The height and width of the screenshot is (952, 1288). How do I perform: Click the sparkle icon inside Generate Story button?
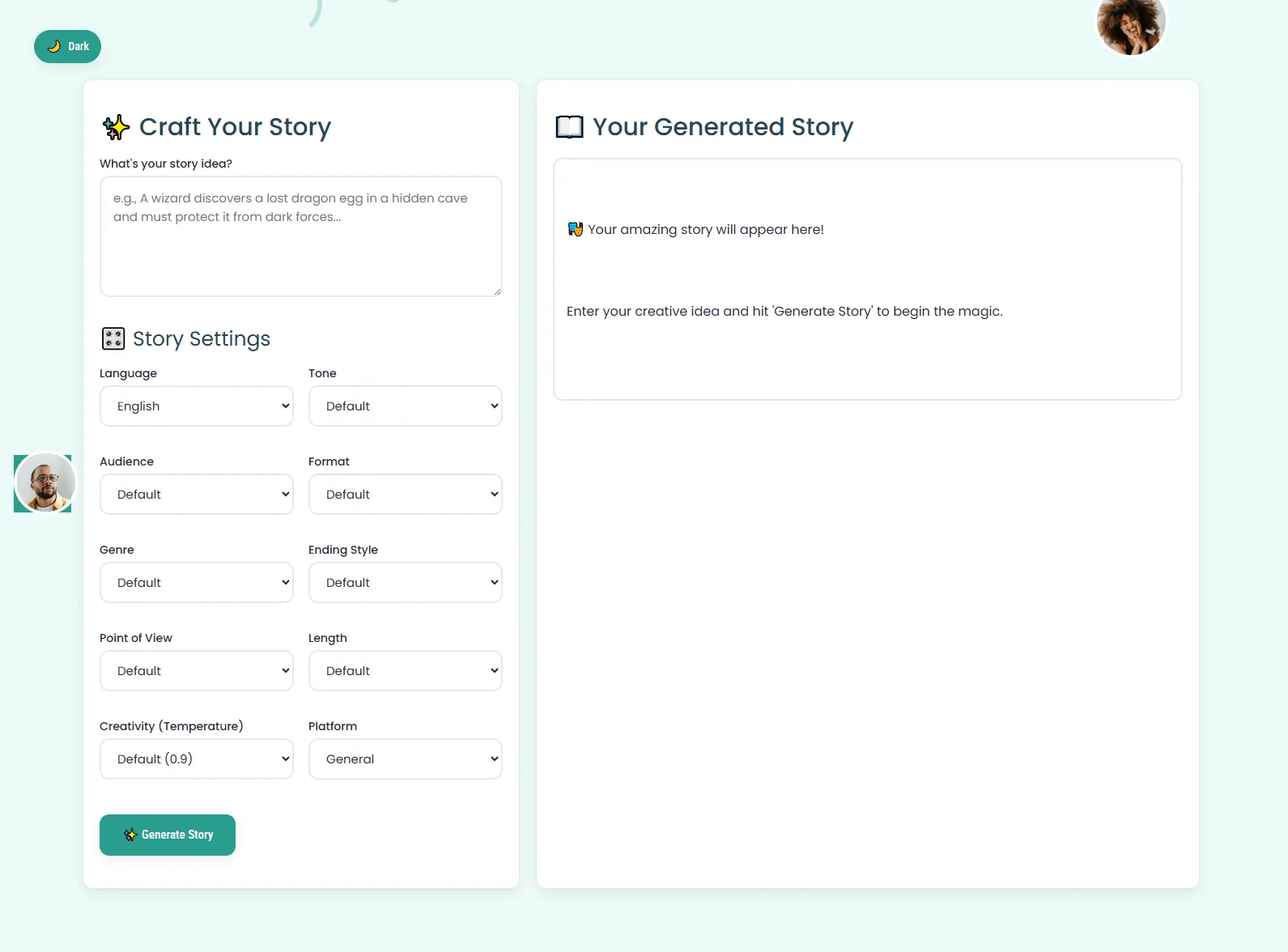(x=130, y=835)
